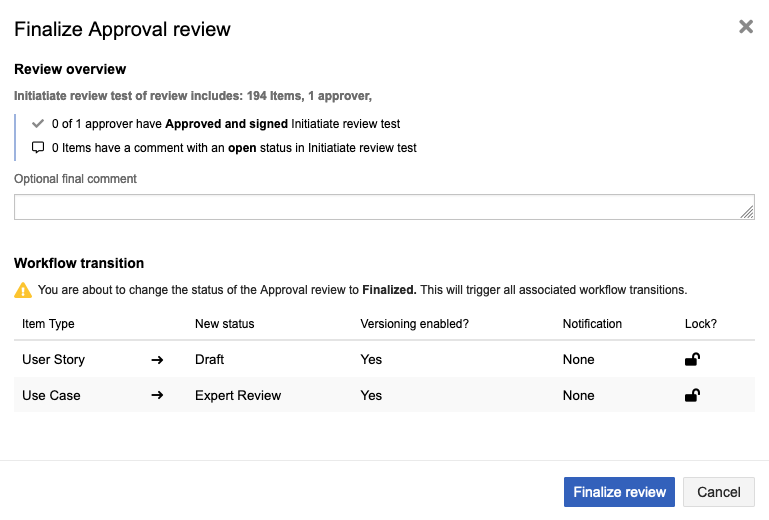The height and width of the screenshot is (520, 769).
Task: Focus the optional final comment field
Action: pyautogui.click(x=380, y=207)
